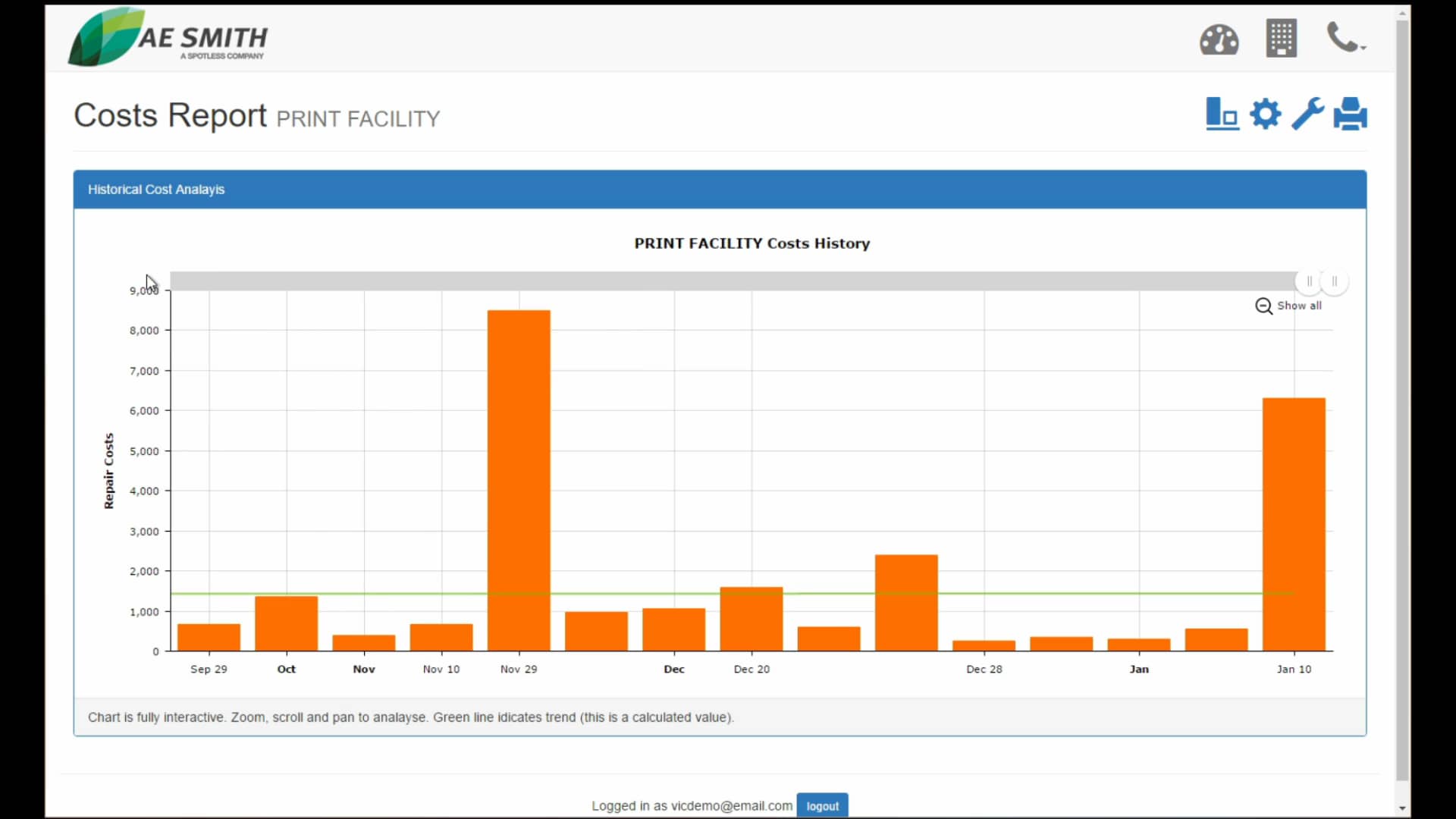Click the building facilities icon in header

[x=1281, y=39]
